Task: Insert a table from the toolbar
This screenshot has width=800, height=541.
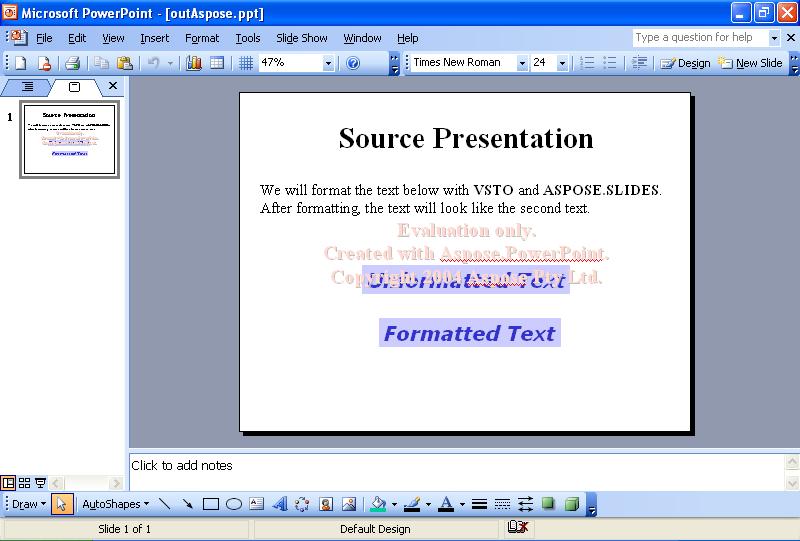Action: click(x=217, y=63)
